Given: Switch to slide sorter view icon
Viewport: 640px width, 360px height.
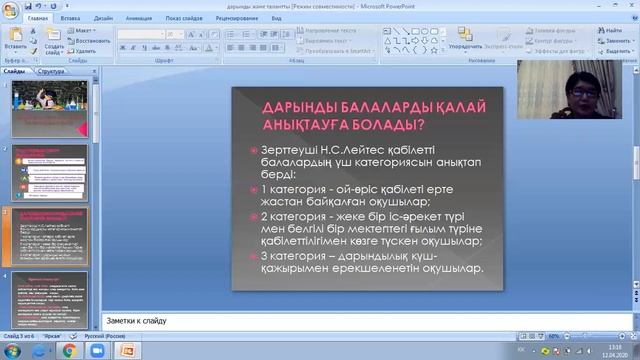Looking at the screenshot, I should click(x=532, y=336).
